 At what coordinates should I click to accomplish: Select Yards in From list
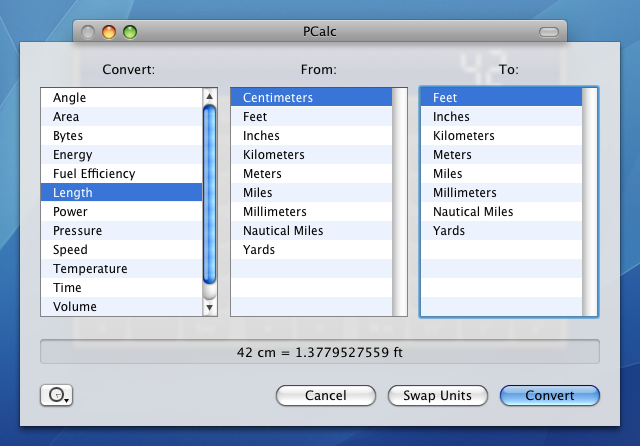pyautogui.click(x=311, y=249)
